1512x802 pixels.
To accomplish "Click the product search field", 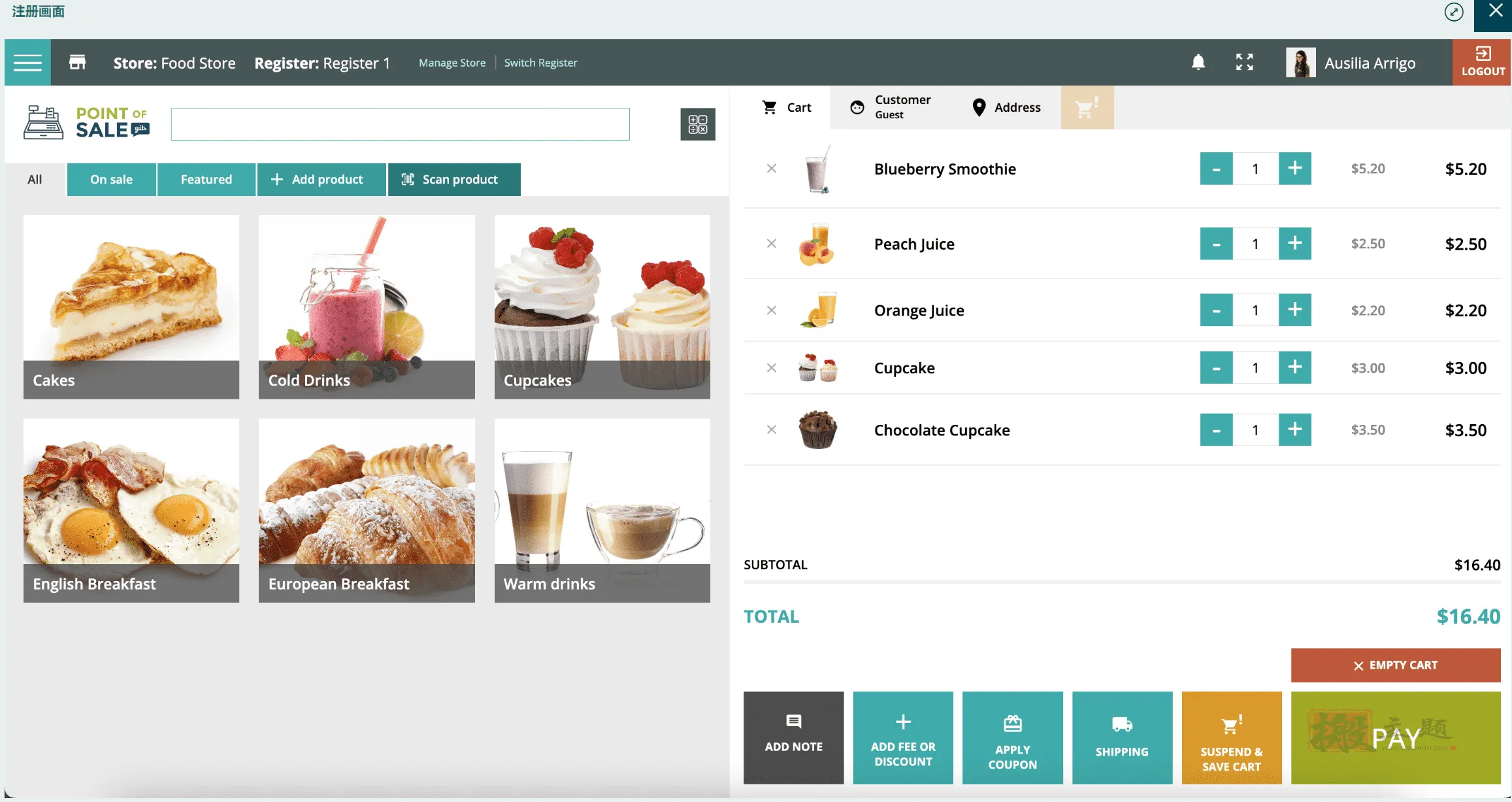I will (400, 124).
